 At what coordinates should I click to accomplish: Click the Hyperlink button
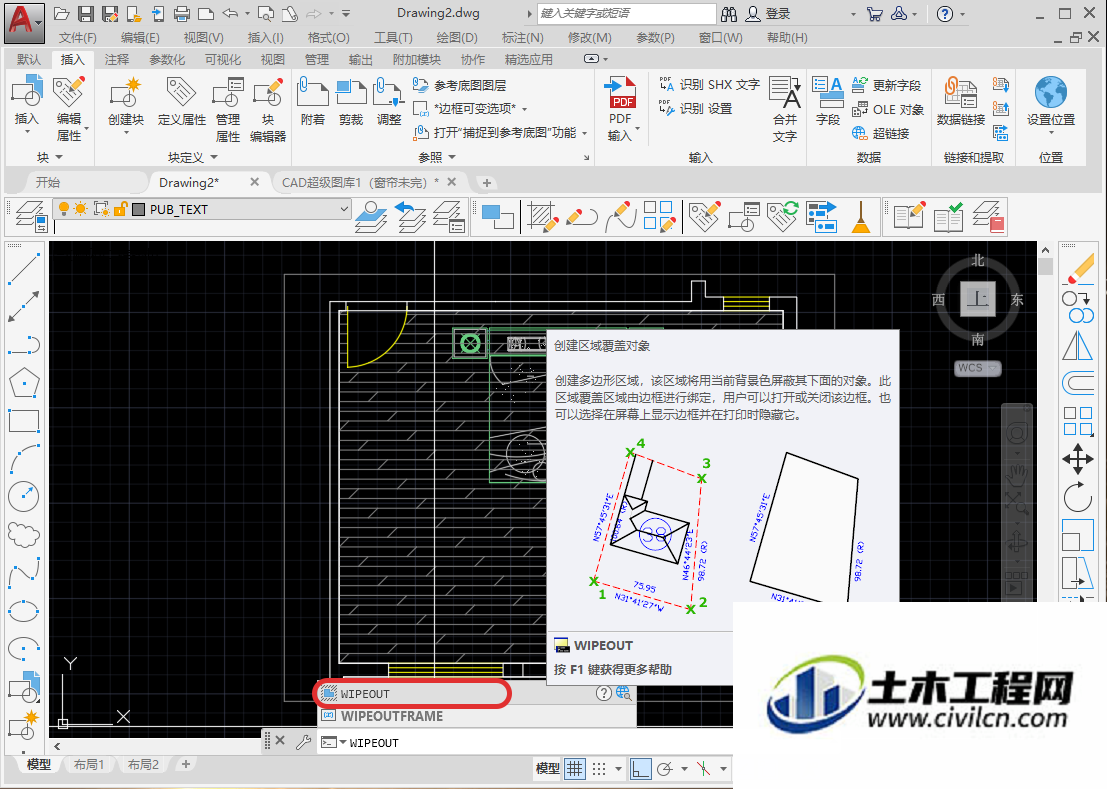click(x=880, y=133)
